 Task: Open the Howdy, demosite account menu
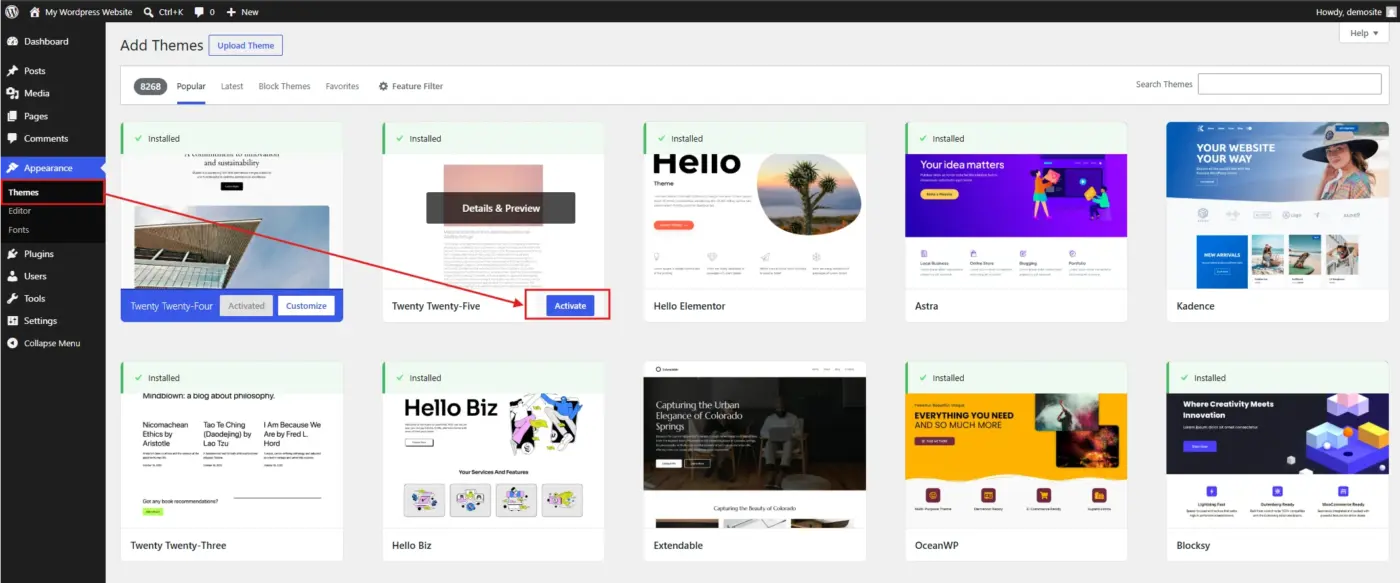pos(1355,12)
